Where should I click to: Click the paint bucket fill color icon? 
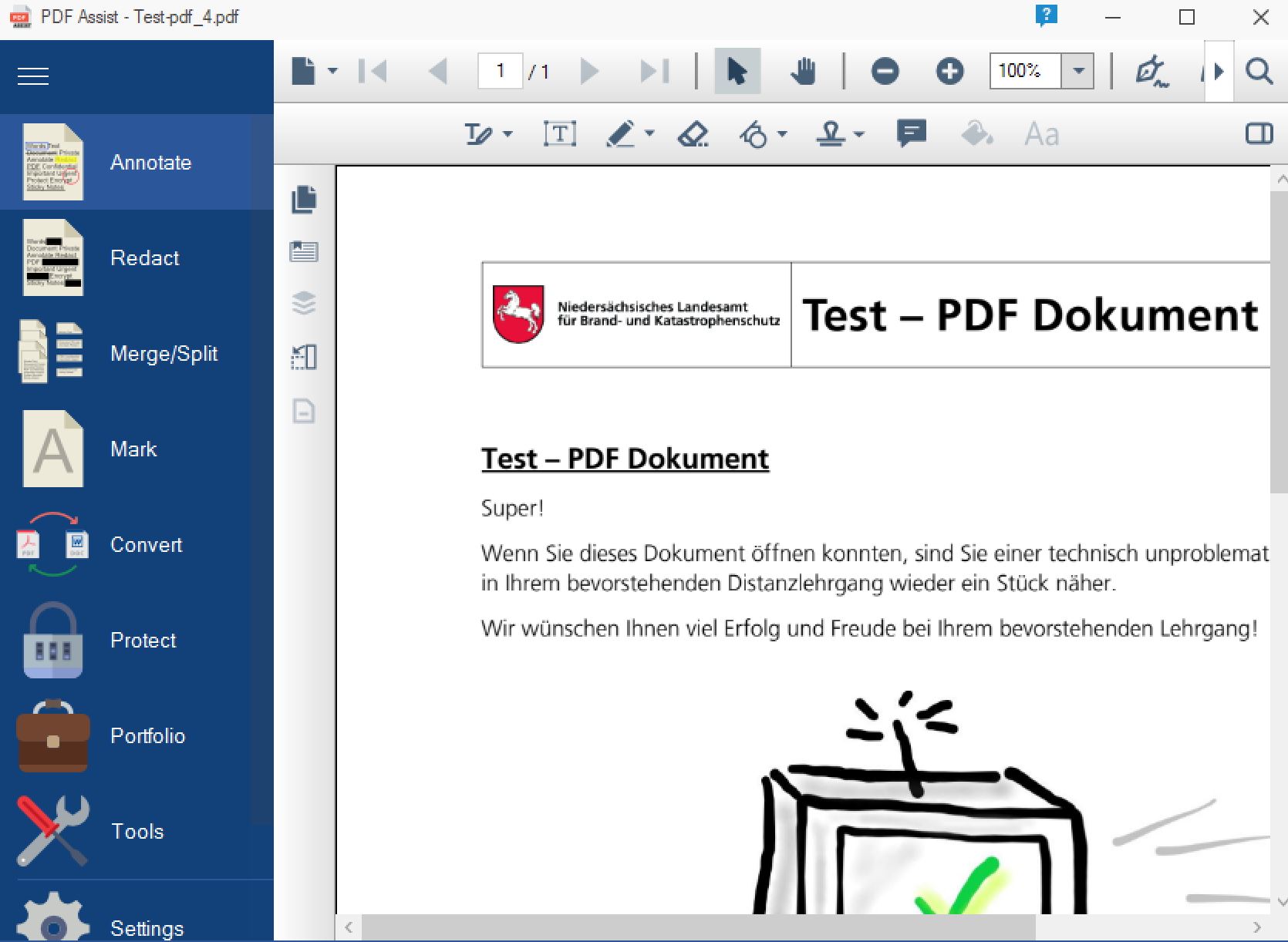click(976, 134)
